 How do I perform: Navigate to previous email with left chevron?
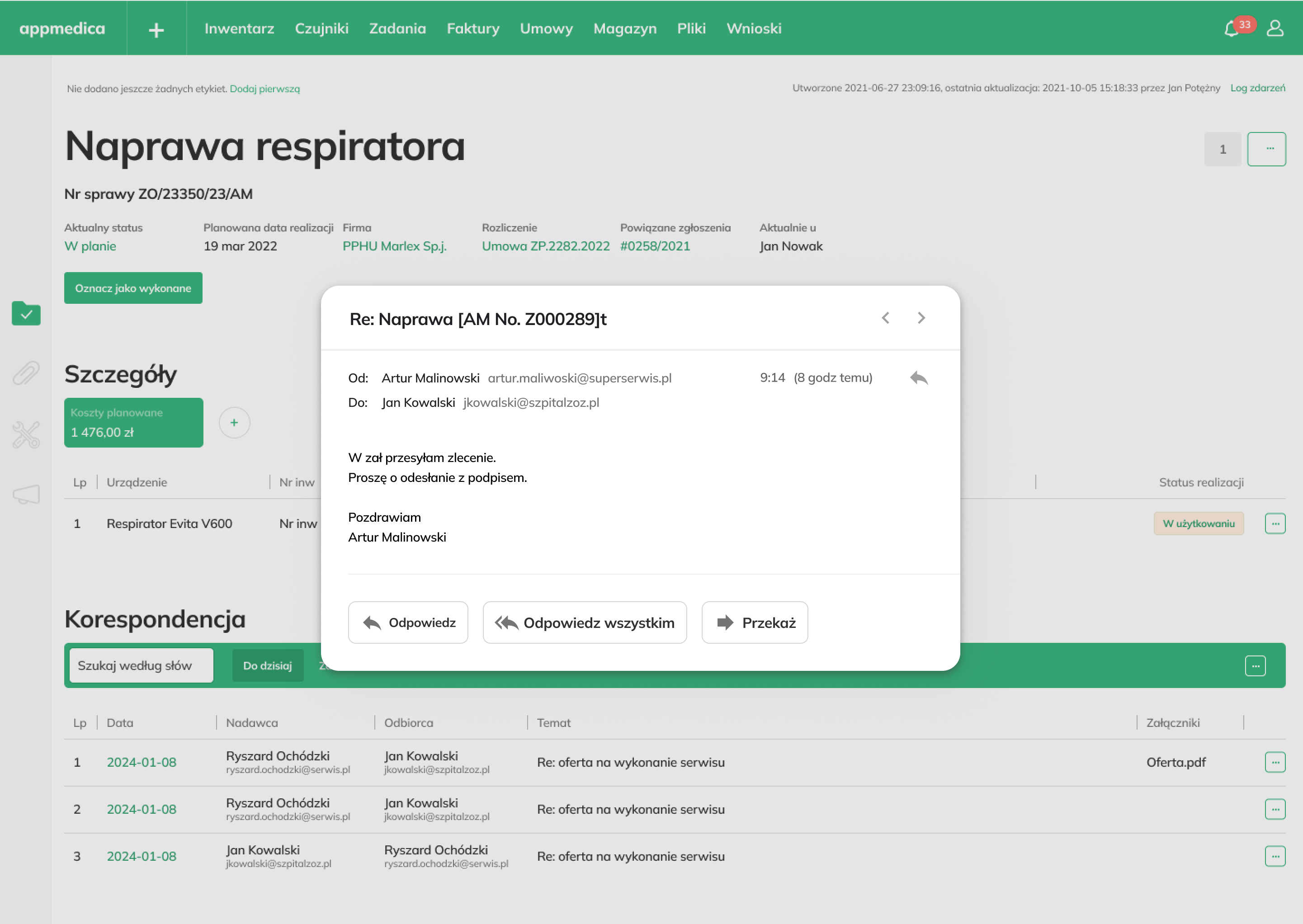(x=885, y=318)
